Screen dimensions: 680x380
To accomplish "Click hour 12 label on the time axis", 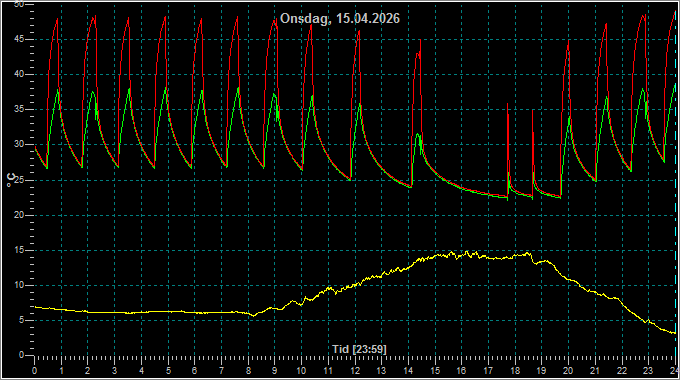I will pyautogui.click(x=355, y=371).
